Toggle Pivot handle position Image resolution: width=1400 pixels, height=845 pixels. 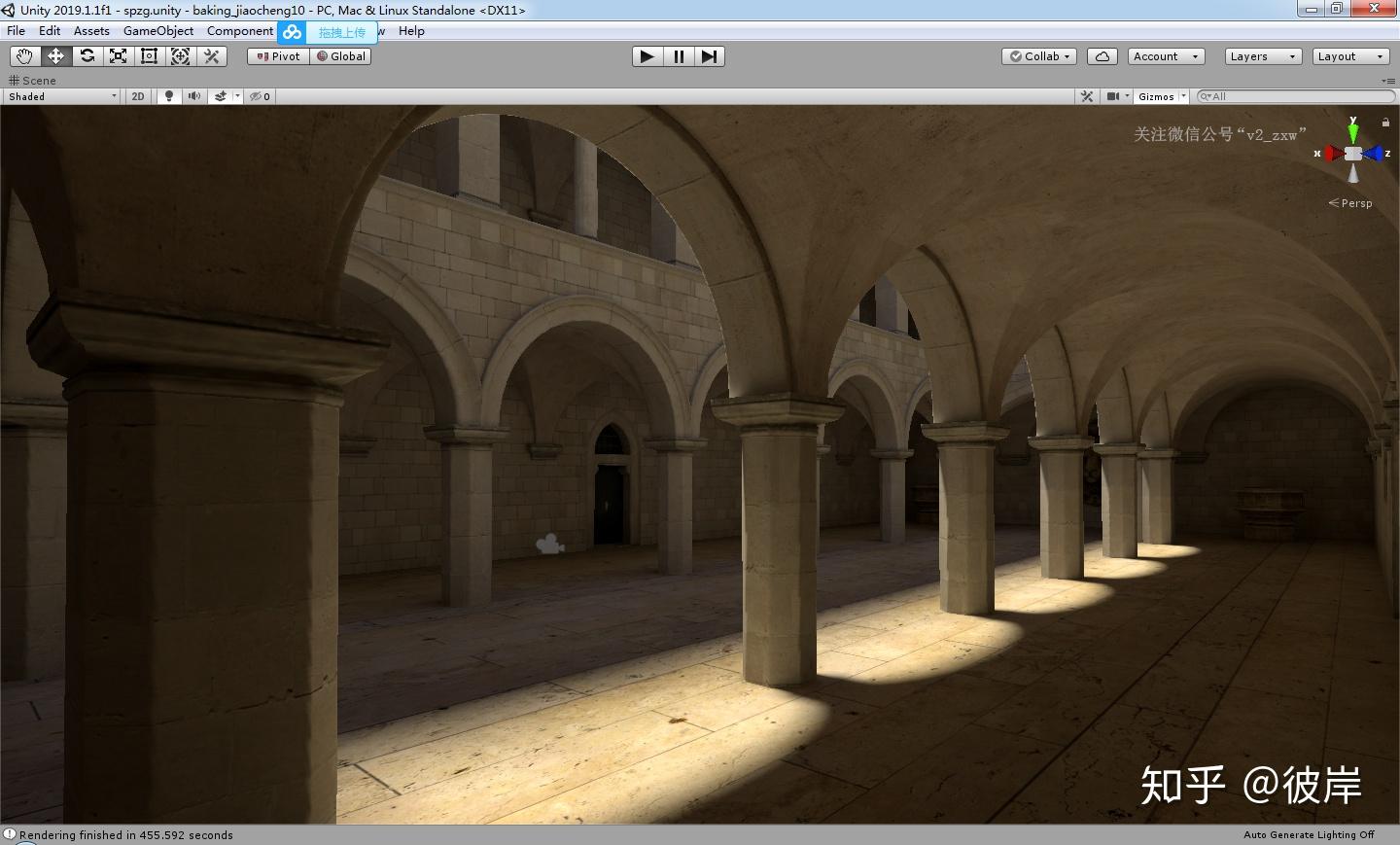(x=278, y=56)
